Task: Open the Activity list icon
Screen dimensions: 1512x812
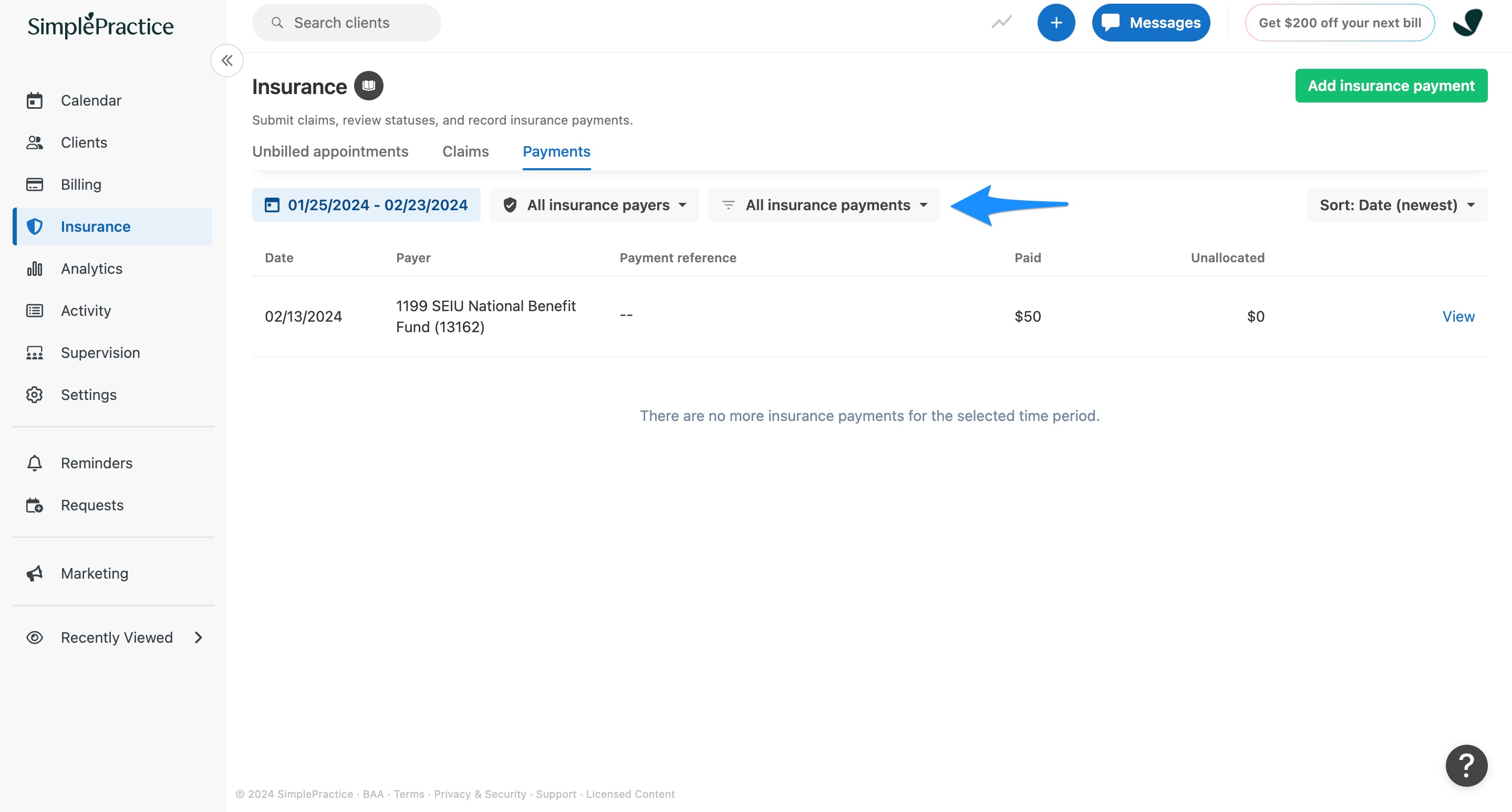Action: [x=35, y=311]
